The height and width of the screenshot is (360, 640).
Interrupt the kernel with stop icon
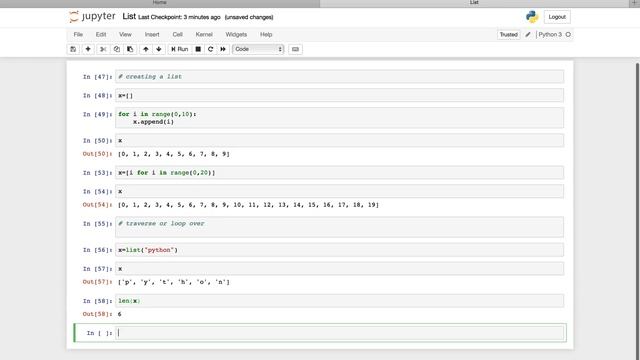[198, 49]
